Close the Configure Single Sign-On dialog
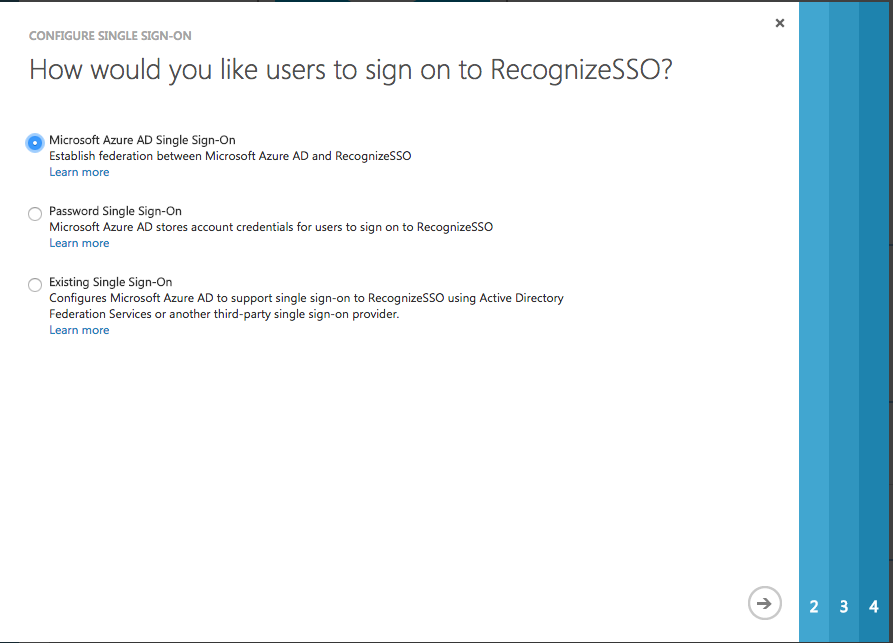893x643 pixels. point(780,23)
